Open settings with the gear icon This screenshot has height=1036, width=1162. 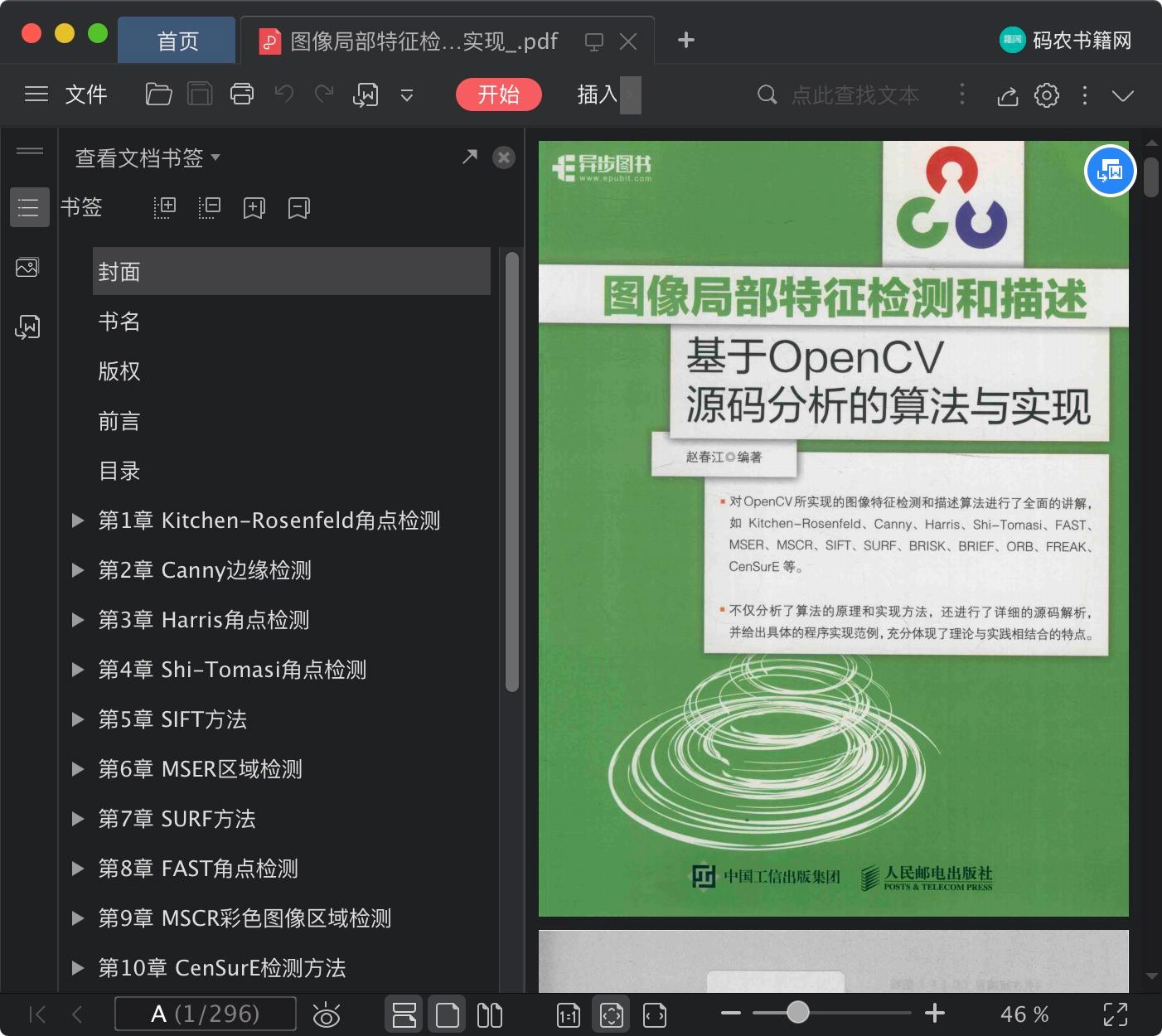1047,95
